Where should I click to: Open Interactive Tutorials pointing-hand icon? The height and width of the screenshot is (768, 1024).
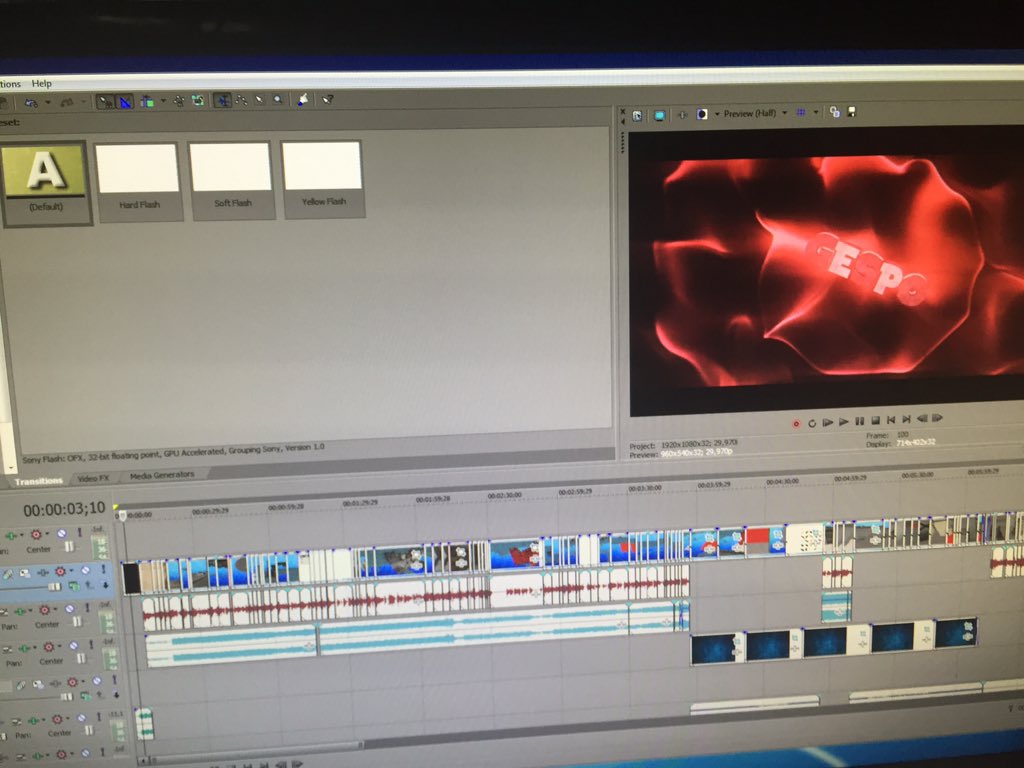[x=303, y=99]
